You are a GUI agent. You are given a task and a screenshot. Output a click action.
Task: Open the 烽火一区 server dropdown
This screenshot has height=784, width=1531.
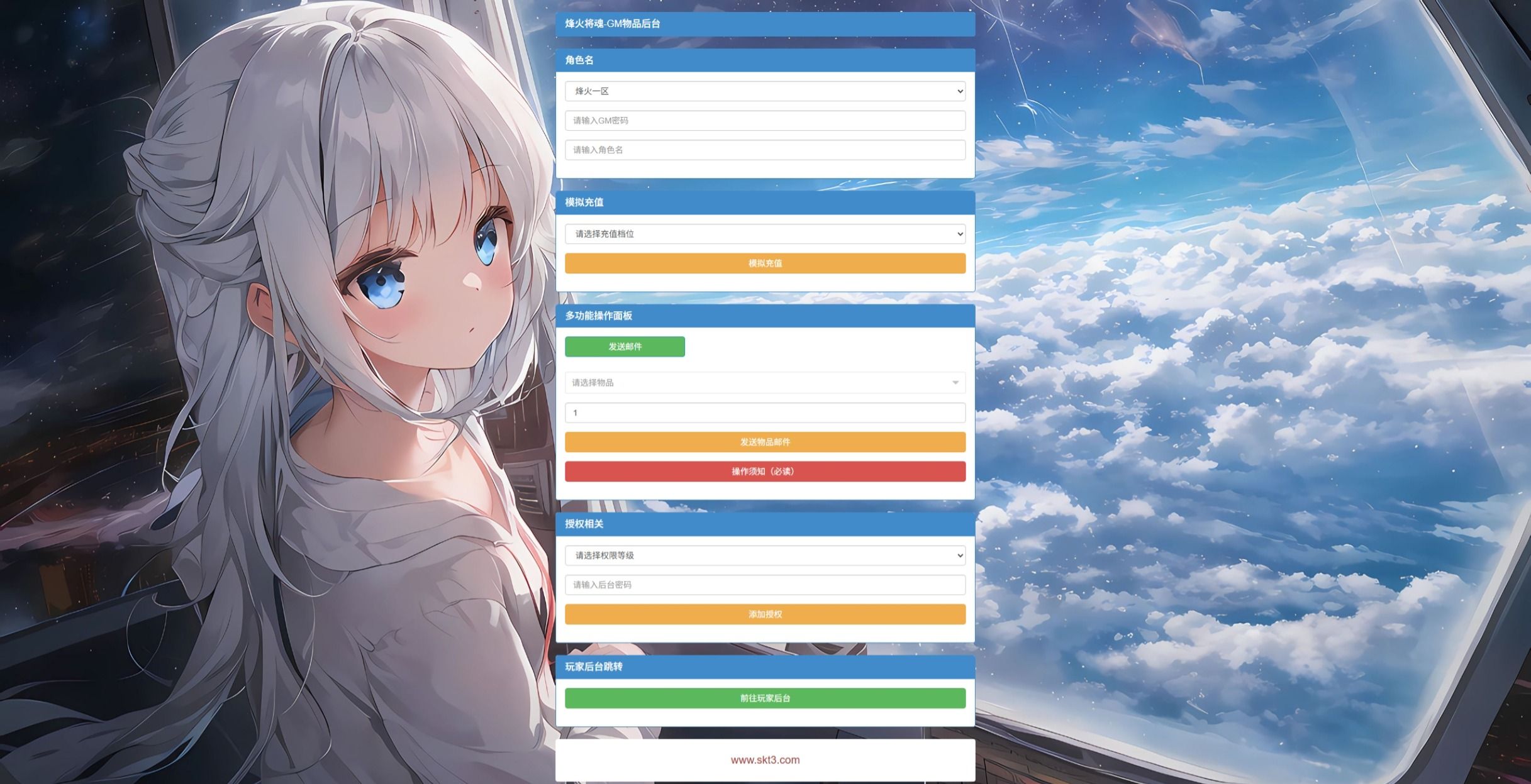pyautogui.click(x=765, y=91)
